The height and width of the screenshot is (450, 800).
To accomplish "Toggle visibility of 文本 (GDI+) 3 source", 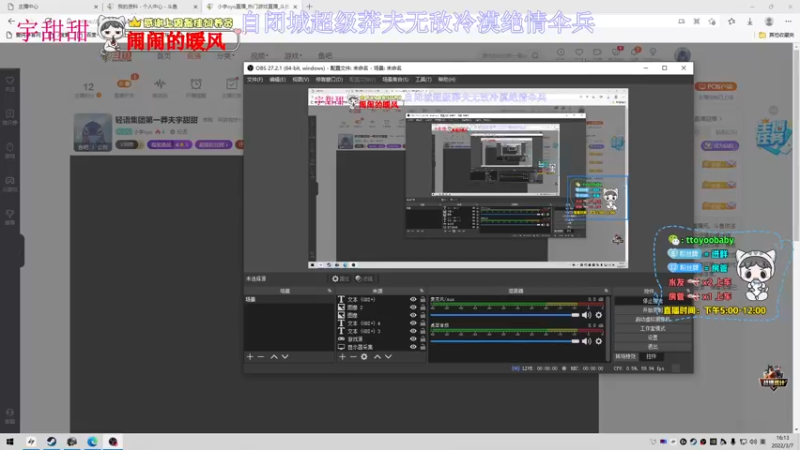I will (413, 331).
